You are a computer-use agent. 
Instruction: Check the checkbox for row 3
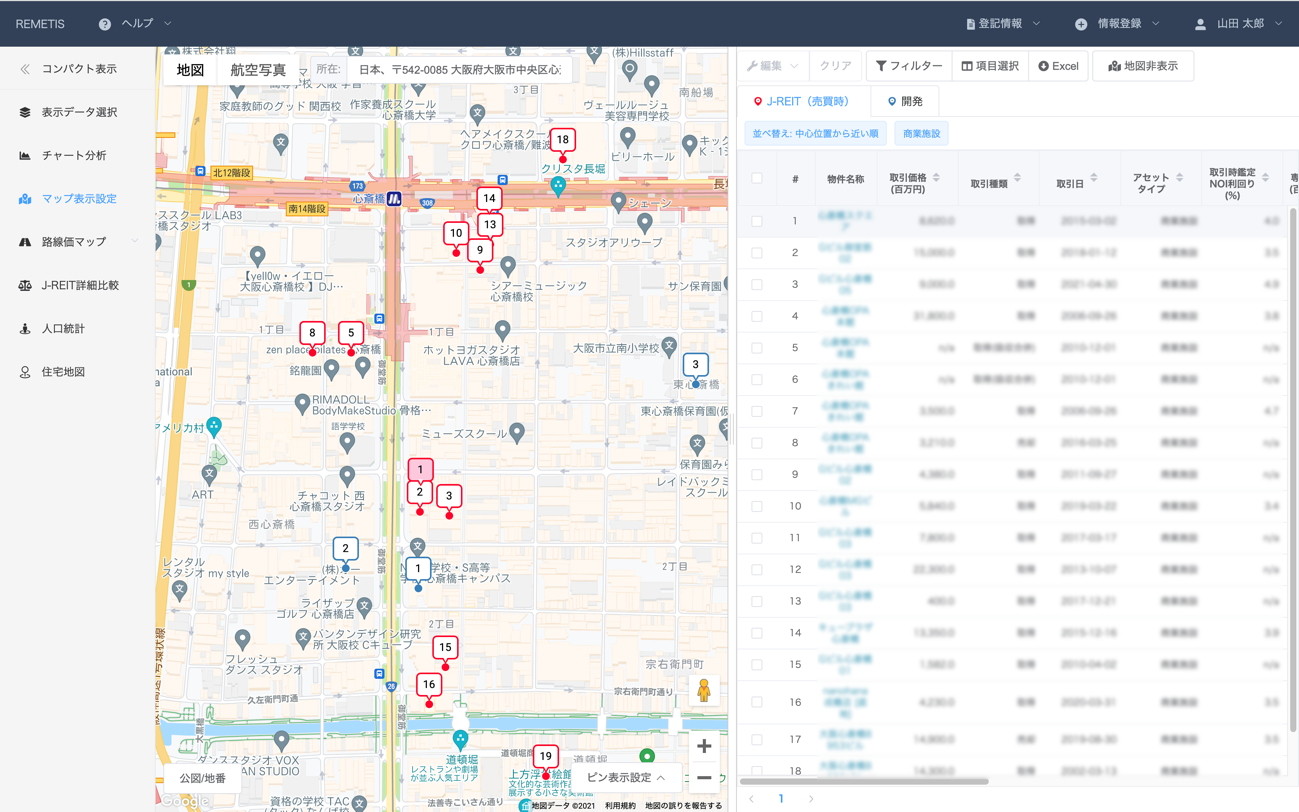757,284
